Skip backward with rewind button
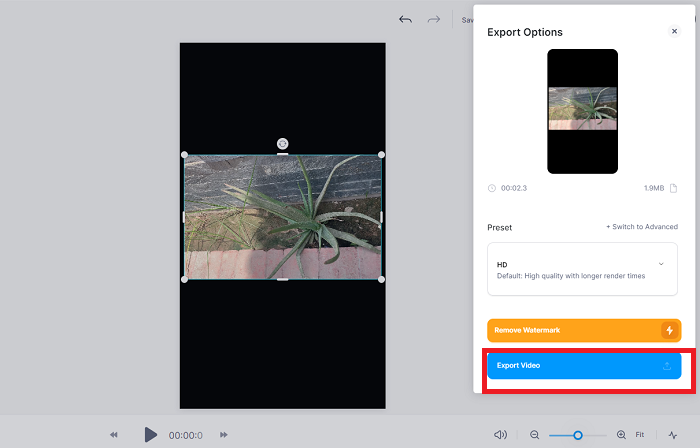The width and height of the screenshot is (700, 448). coord(114,435)
